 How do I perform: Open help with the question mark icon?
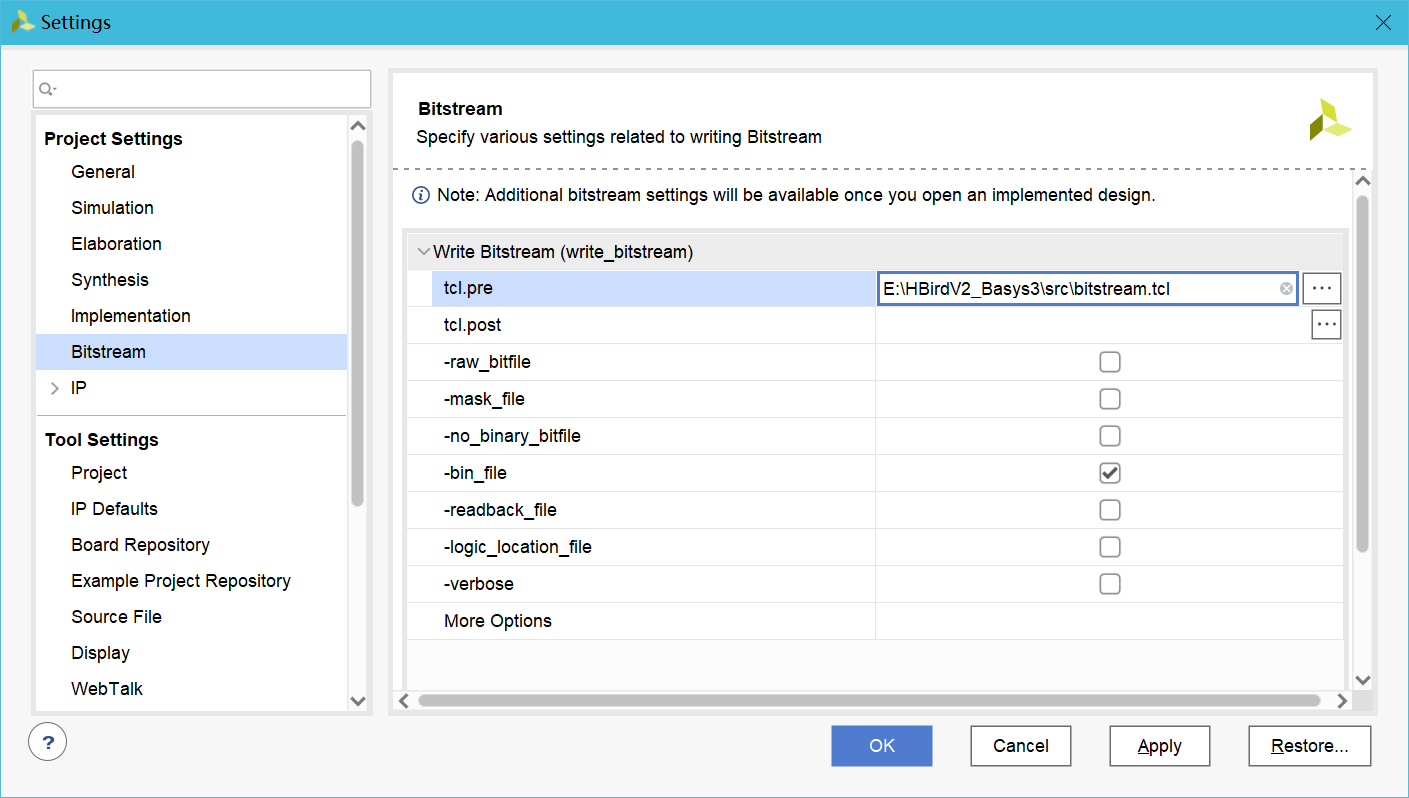48,742
